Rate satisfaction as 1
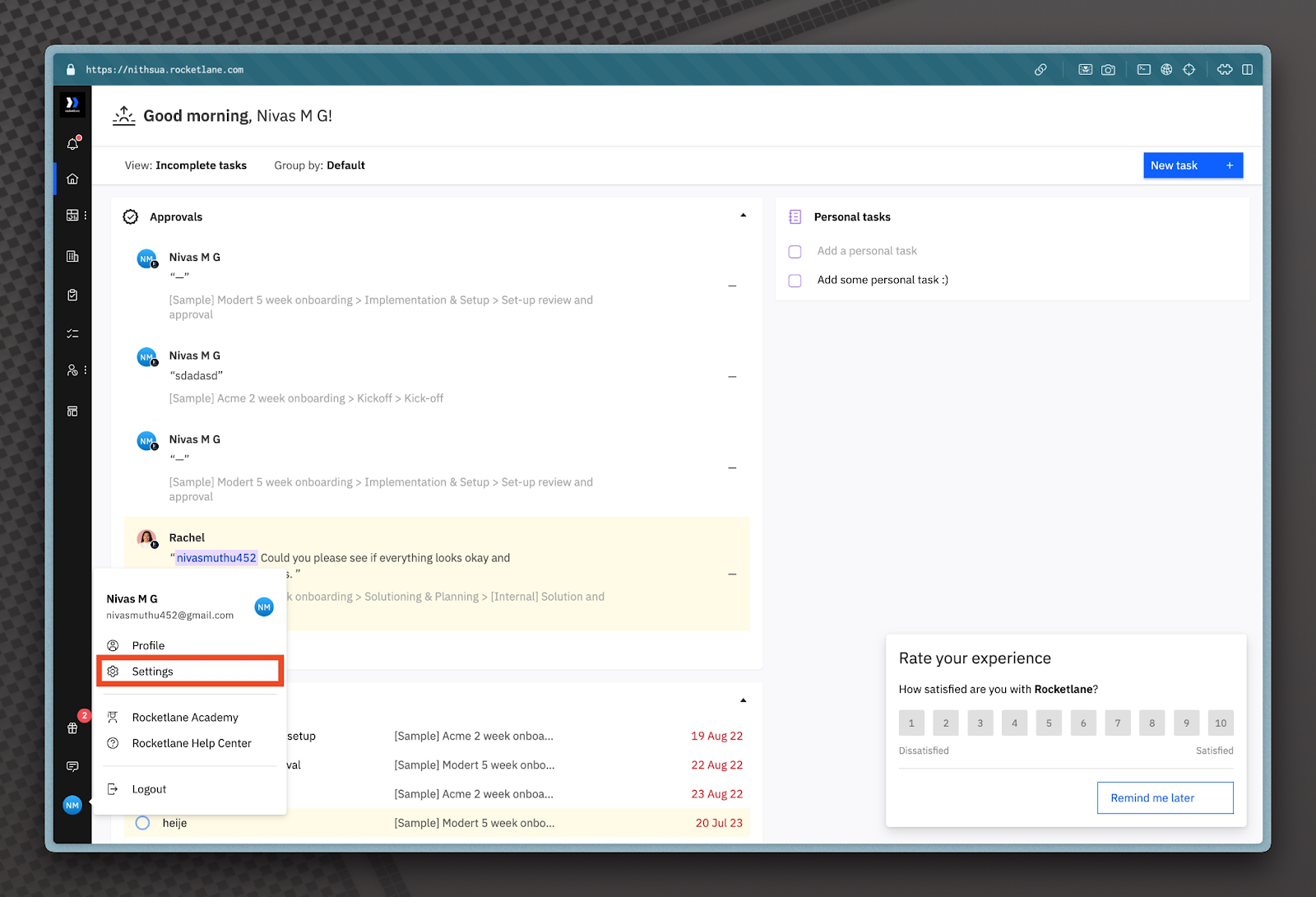Screen dimensions: 1316x897 click(x=911, y=723)
